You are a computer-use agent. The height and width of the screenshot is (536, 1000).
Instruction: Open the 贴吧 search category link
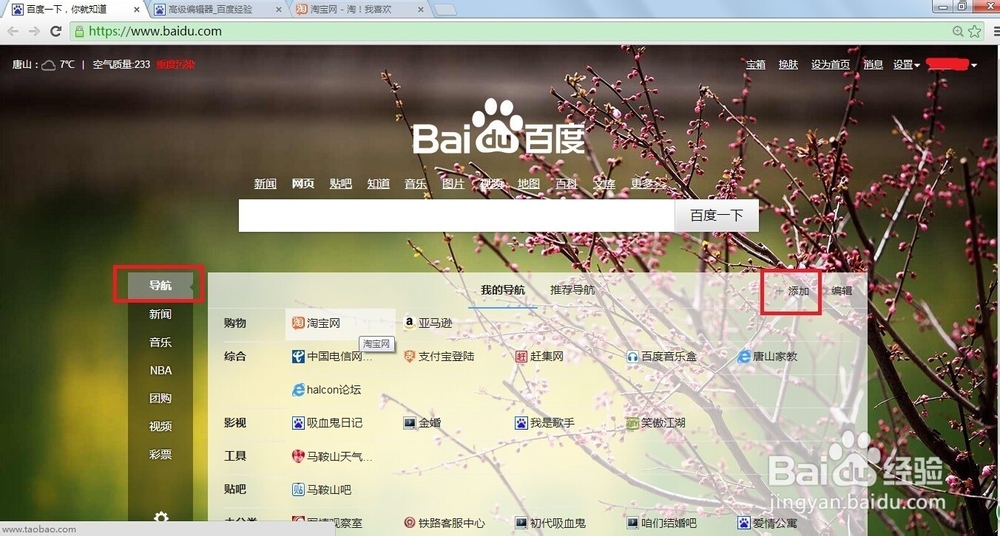tap(341, 184)
